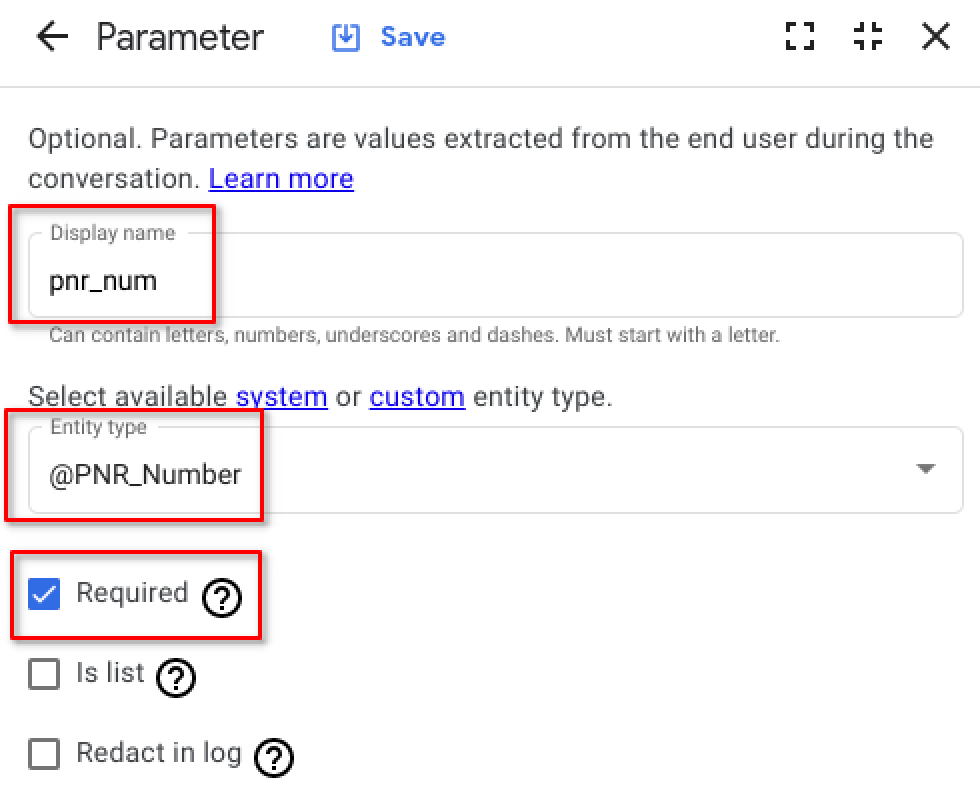This screenshot has height=802, width=980.
Task: Enable the Is list checkbox
Action: (x=44, y=674)
